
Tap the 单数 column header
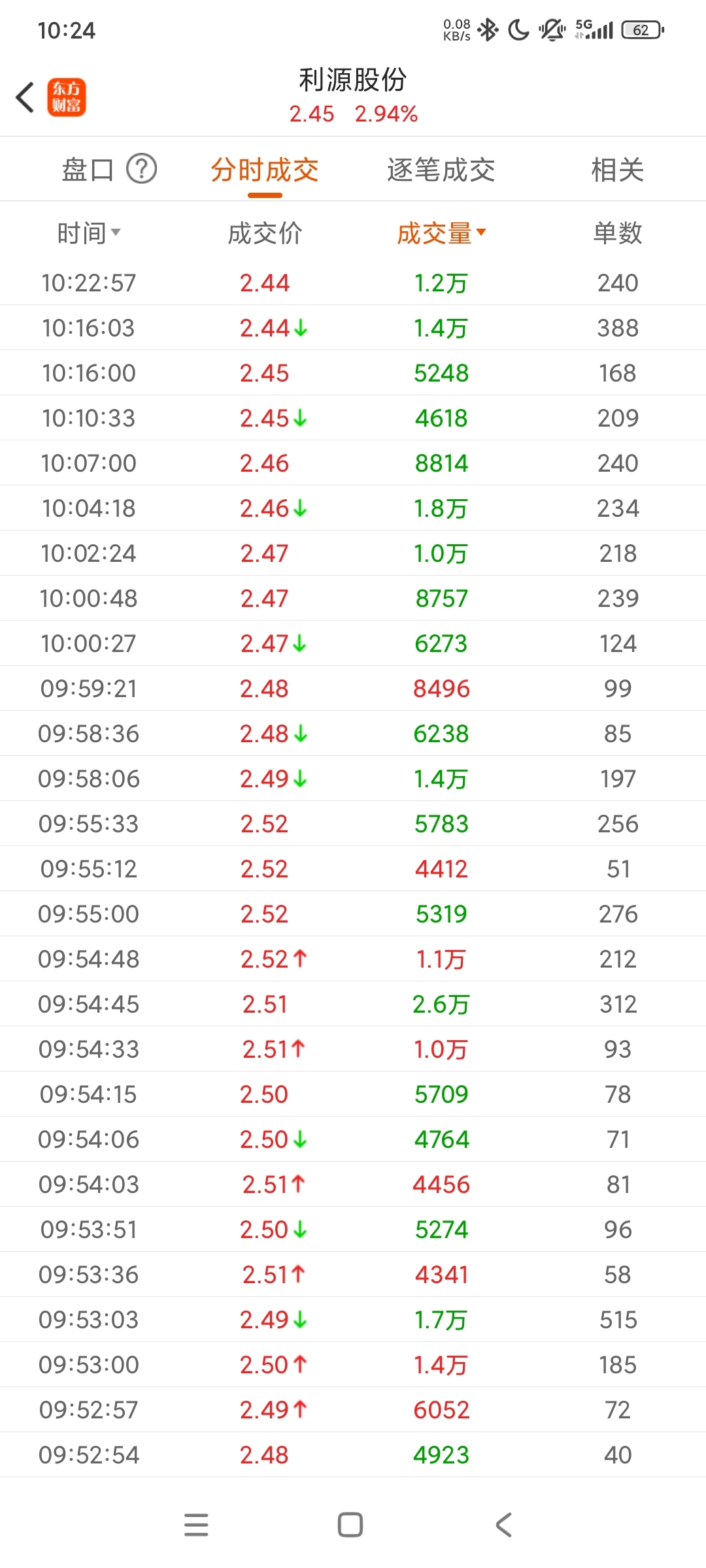tap(617, 233)
